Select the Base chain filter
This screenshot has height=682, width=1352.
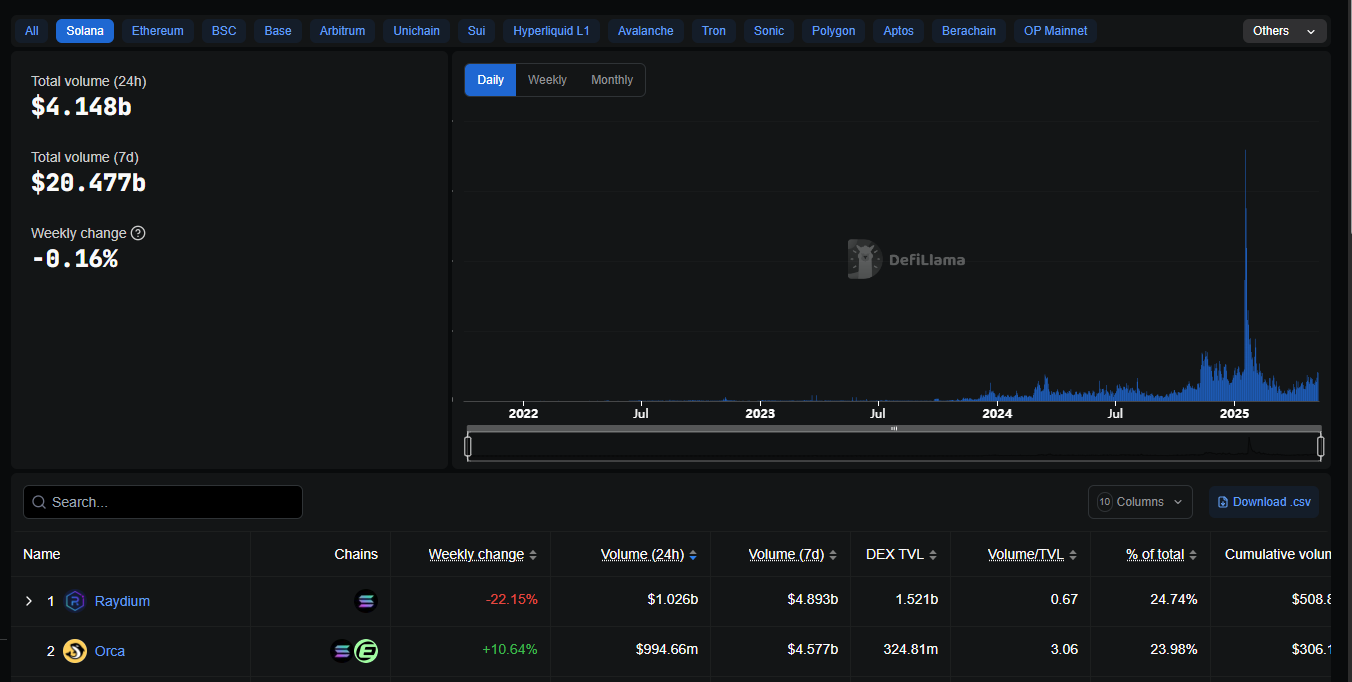[x=278, y=31]
